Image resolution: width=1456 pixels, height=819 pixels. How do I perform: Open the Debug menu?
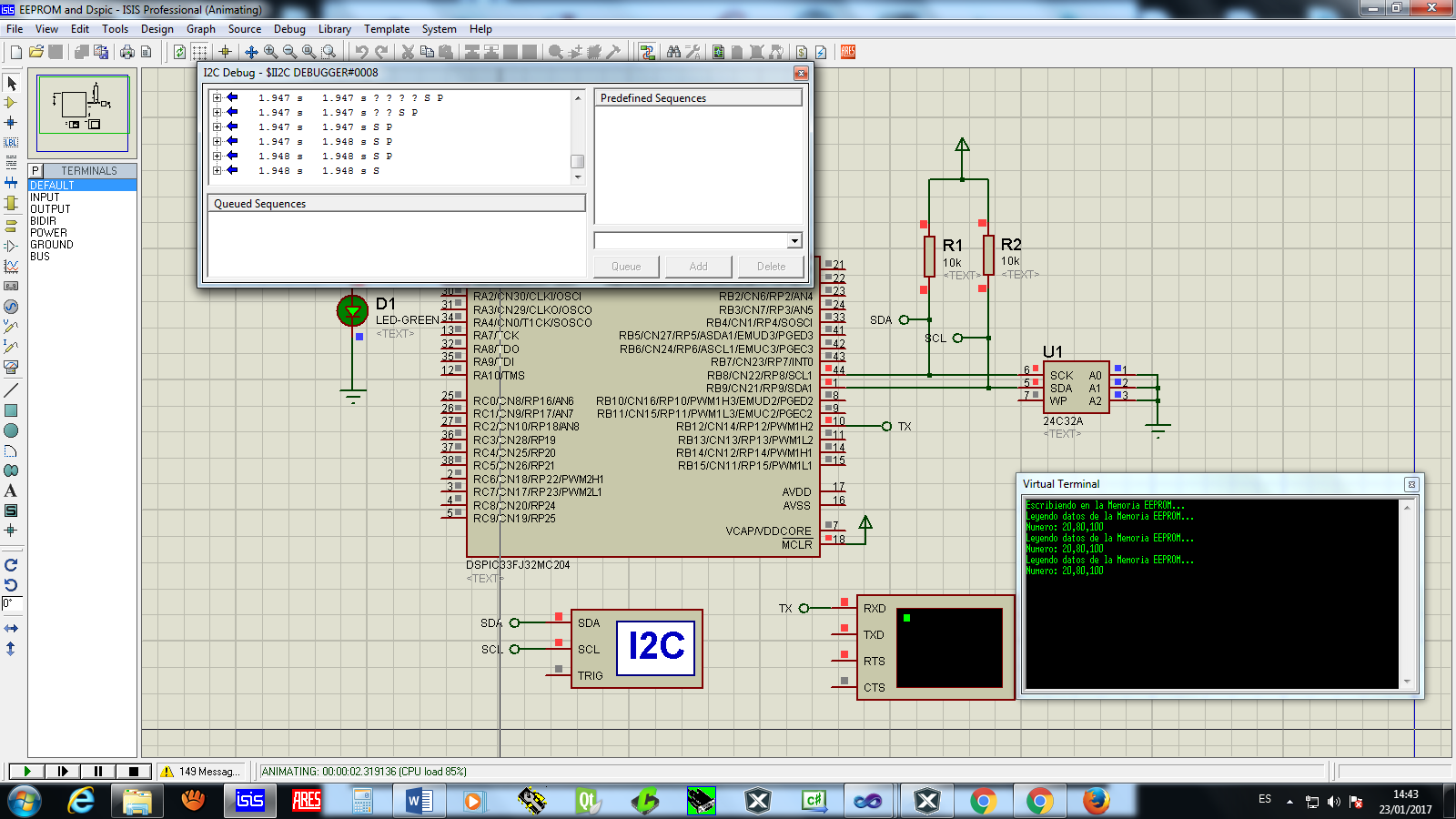289,28
